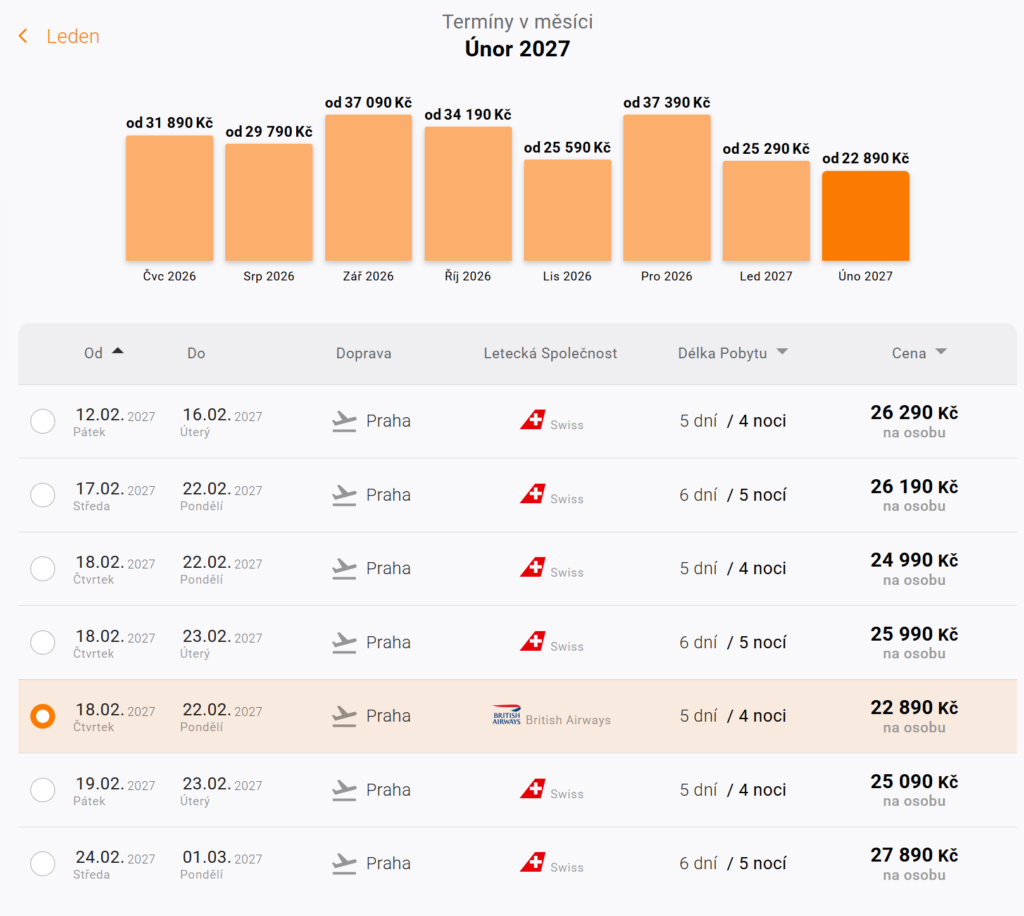This screenshot has width=1024, height=916.
Task: Select the Lis 2026 month bar
Action: (568, 210)
